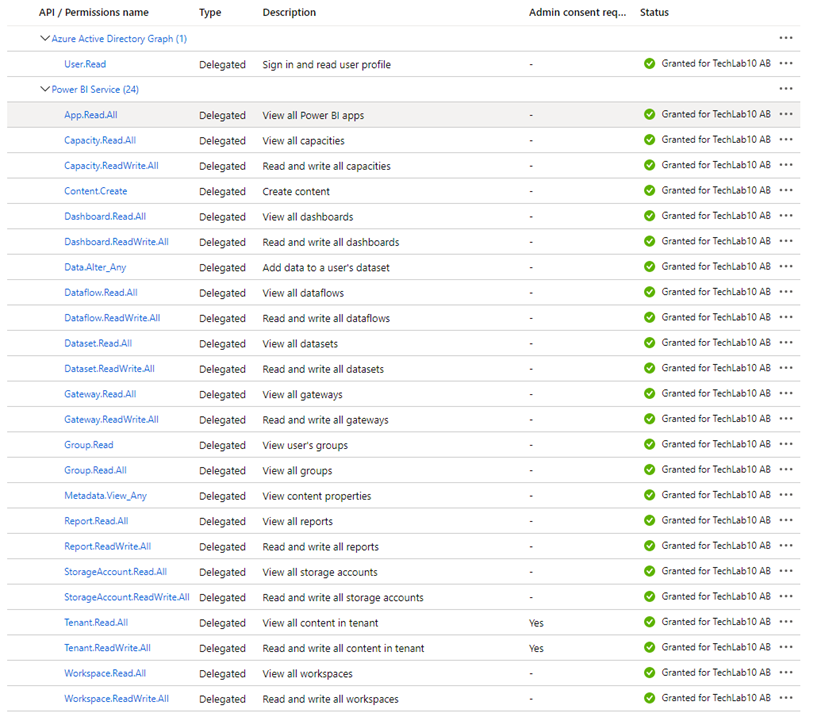Click the green granted icon next to User.Read
The width and height of the screenshot is (817, 713).
click(651, 64)
